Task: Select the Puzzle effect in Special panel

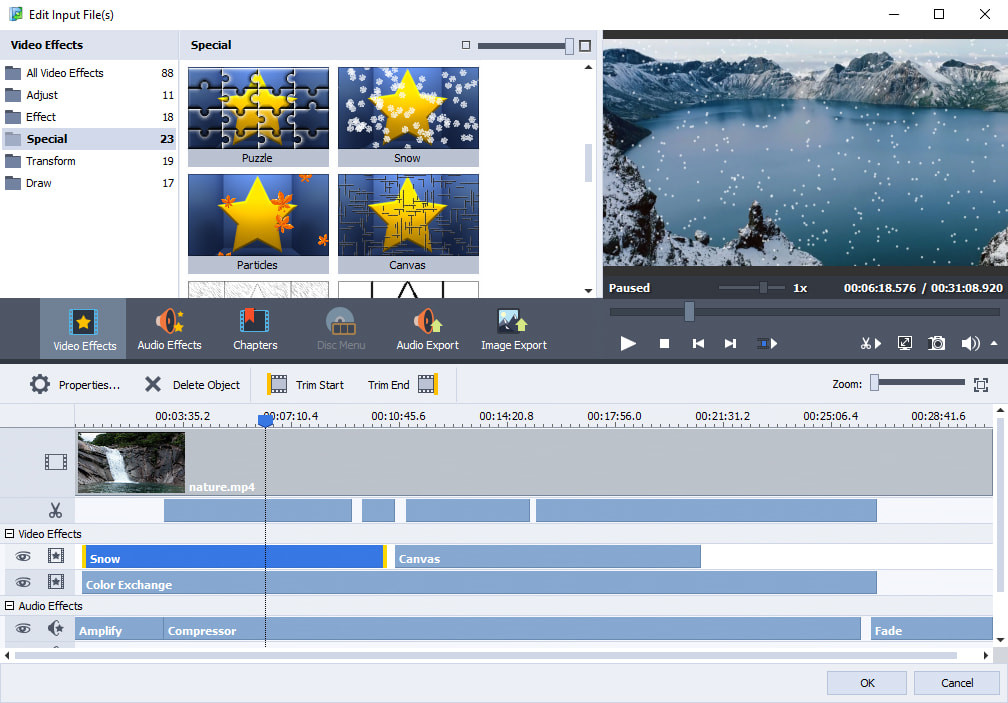Action: 257,108
